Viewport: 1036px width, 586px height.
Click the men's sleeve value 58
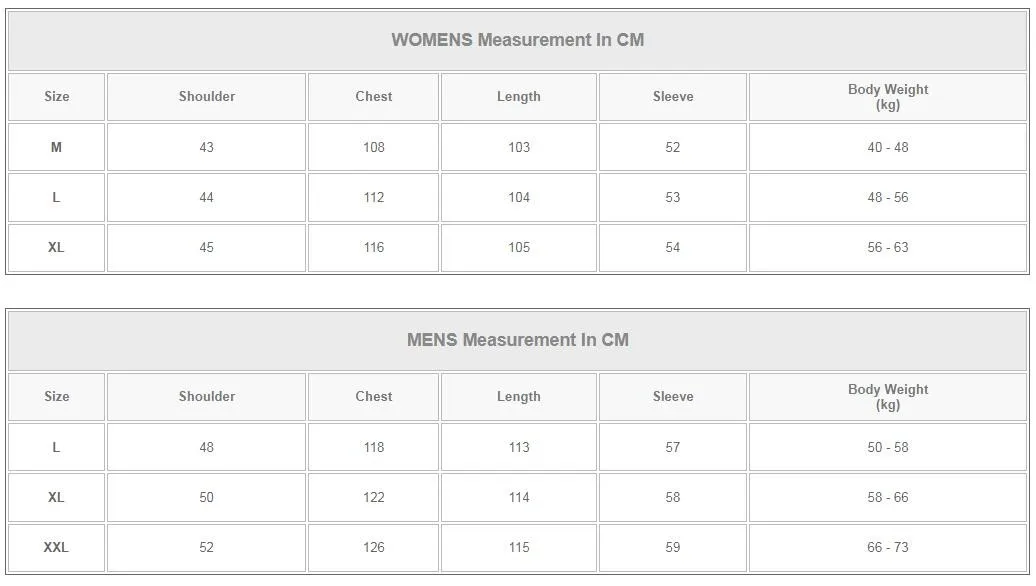pyautogui.click(x=672, y=497)
